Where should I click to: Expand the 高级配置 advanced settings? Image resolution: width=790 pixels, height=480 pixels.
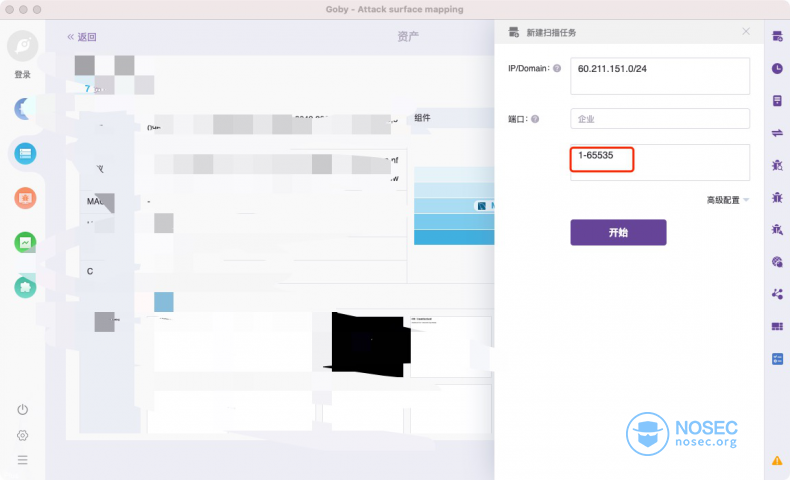(728, 200)
